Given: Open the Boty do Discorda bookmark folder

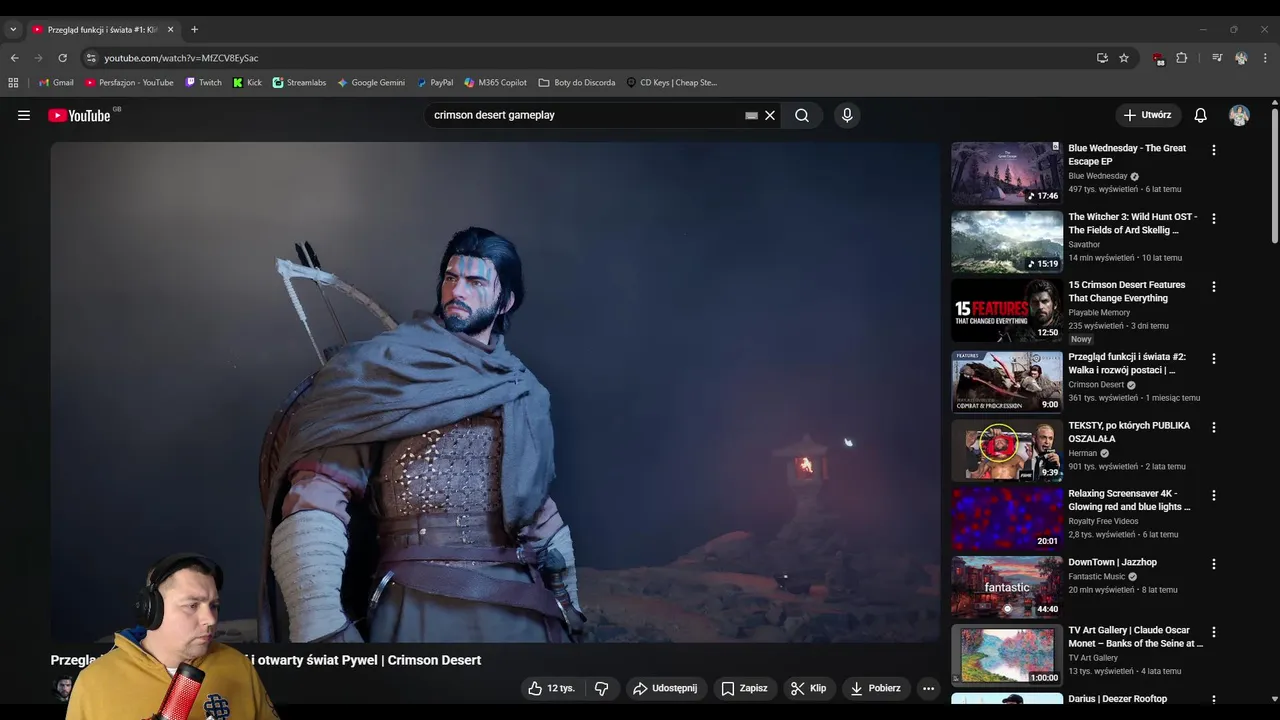Looking at the screenshot, I should [x=577, y=83].
